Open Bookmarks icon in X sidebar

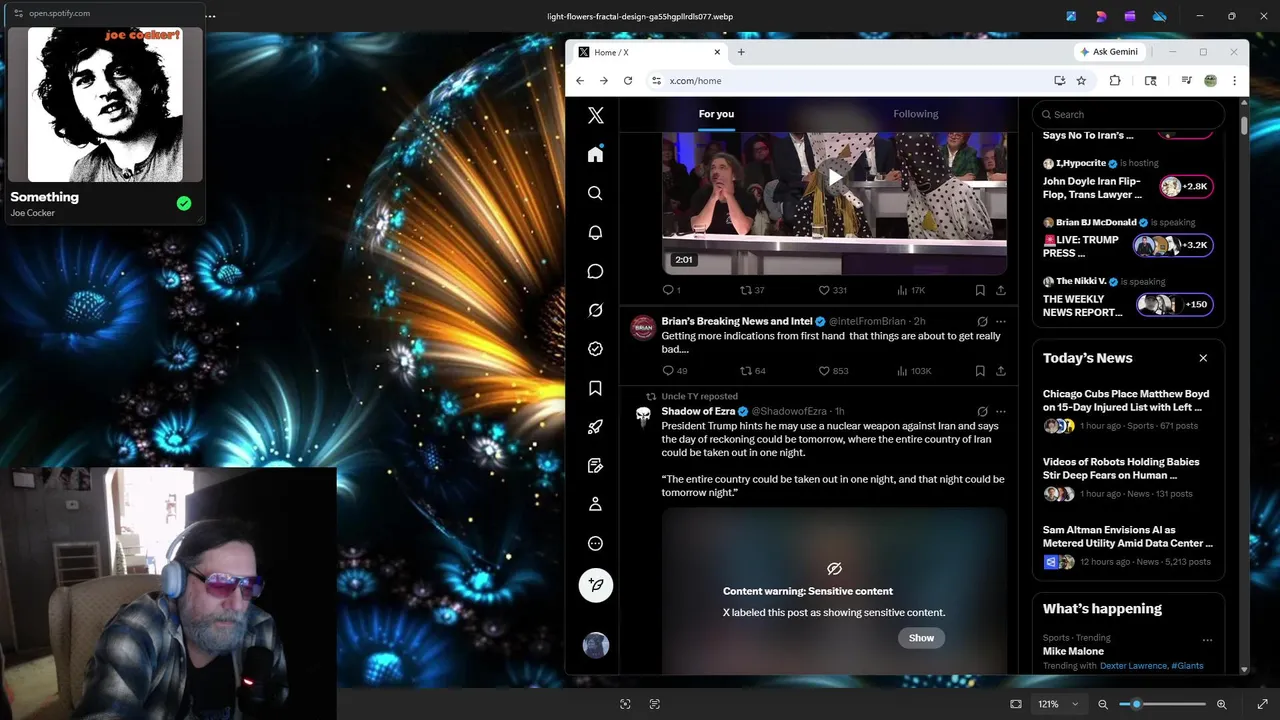coord(595,388)
